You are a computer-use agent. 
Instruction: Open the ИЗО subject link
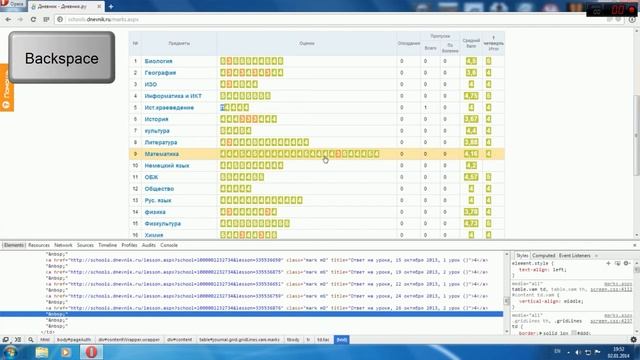(151, 84)
